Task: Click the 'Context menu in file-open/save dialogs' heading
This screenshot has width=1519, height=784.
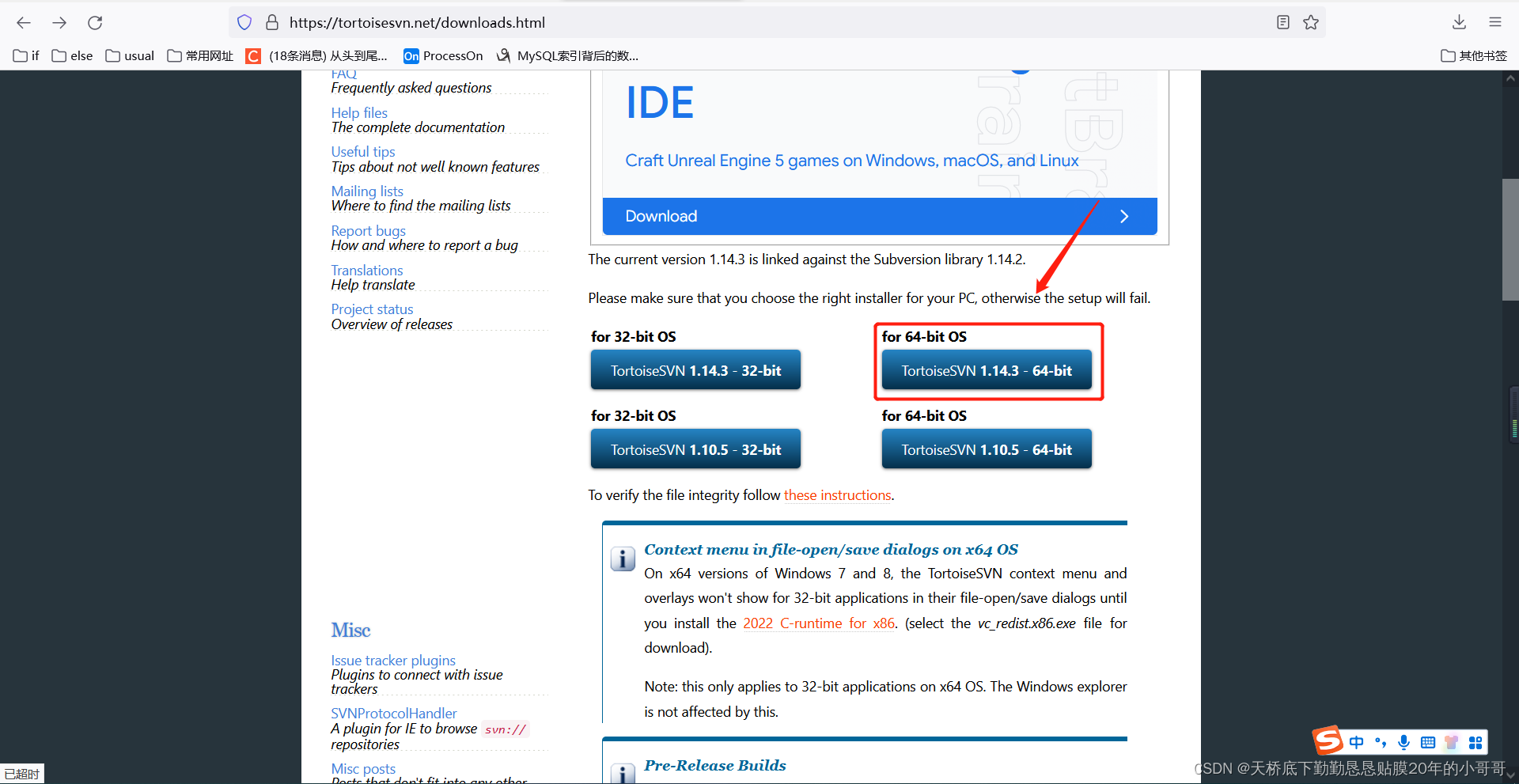Action: pyautogui.click(x=831, y=550)
